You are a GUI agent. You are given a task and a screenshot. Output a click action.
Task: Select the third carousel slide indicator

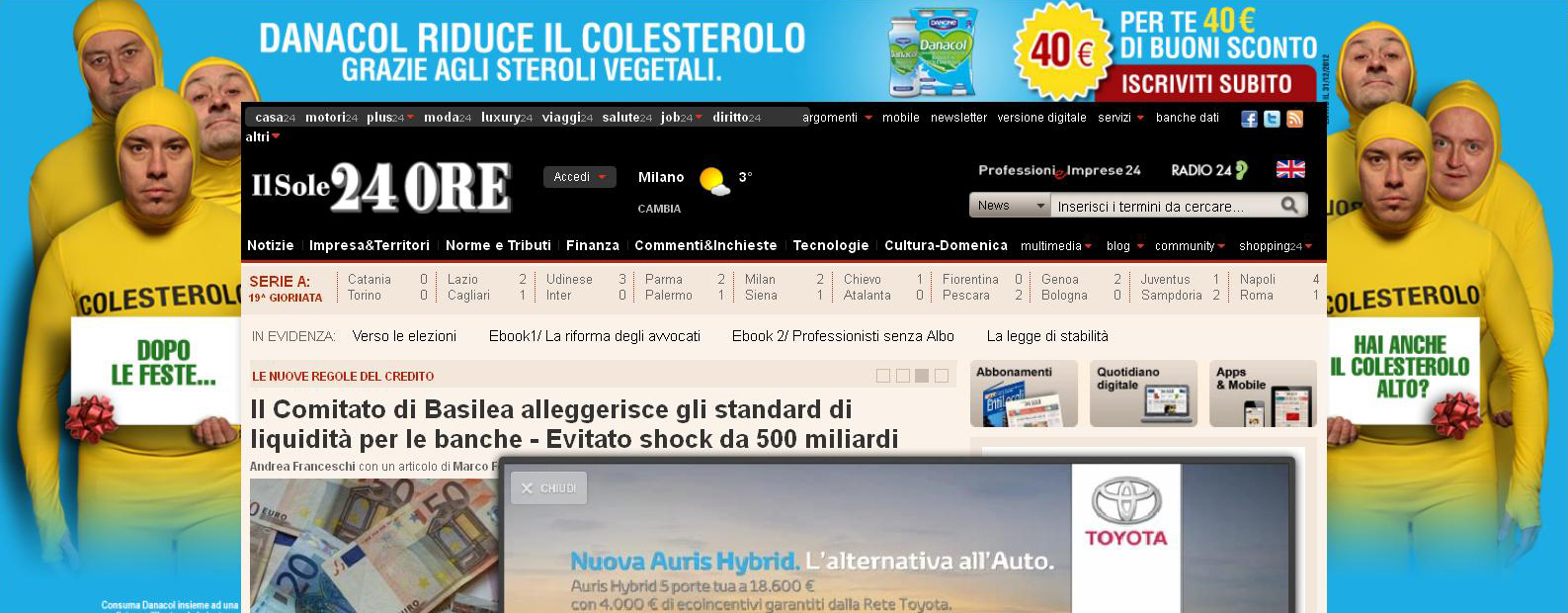922,376
